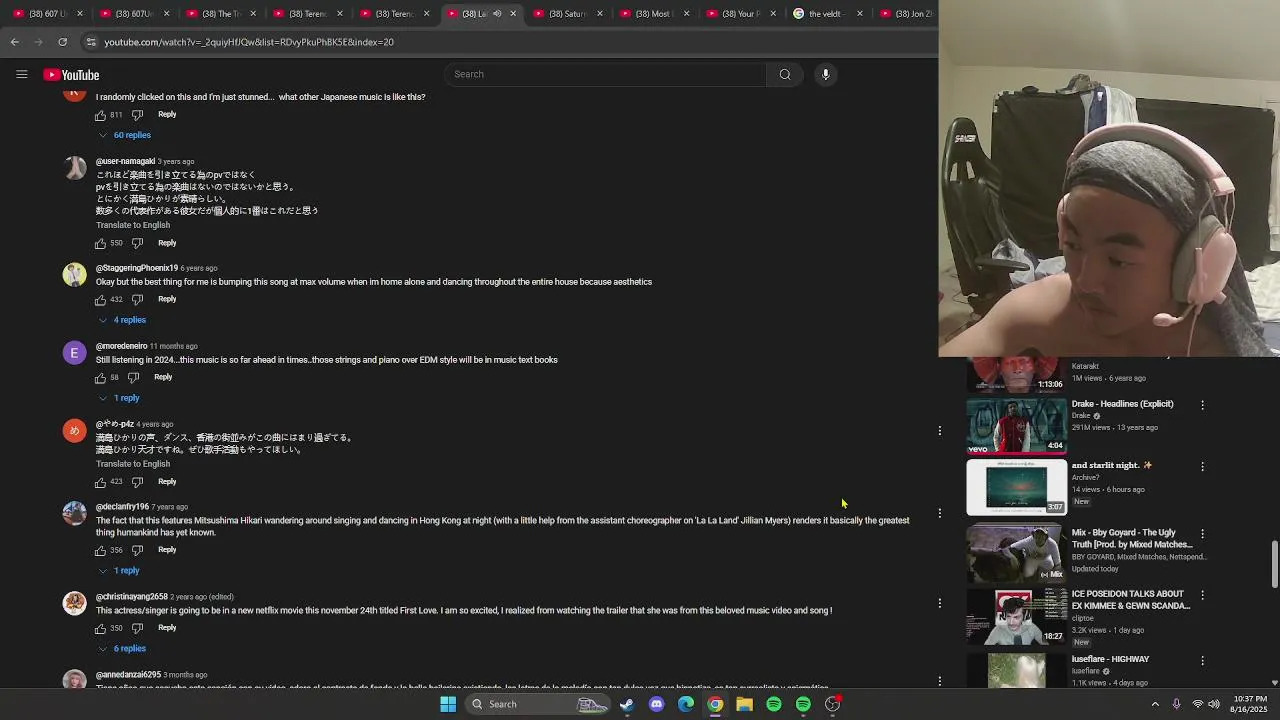Open site information icon in address bar

(x=91, y=42)
